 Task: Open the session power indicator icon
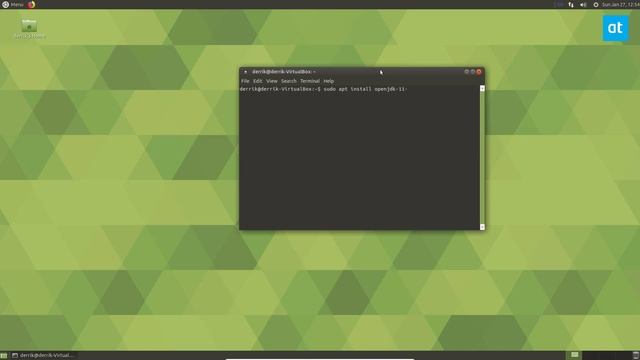[x=596, y=4]
